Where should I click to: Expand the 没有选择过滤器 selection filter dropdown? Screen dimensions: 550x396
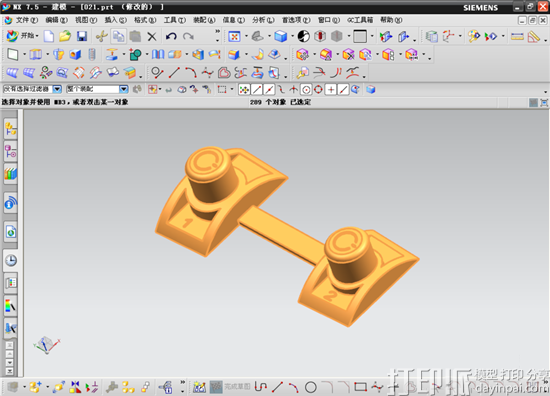[x=57, y=89]
